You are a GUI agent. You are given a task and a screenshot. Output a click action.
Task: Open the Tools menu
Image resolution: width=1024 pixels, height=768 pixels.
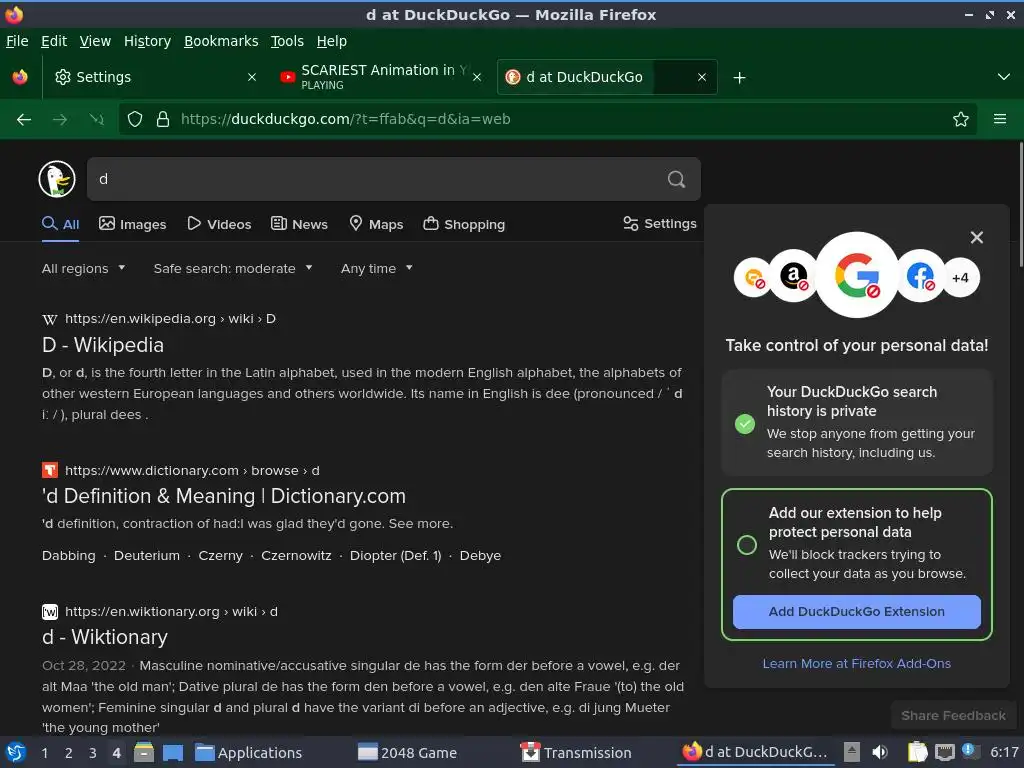(287, 41)
